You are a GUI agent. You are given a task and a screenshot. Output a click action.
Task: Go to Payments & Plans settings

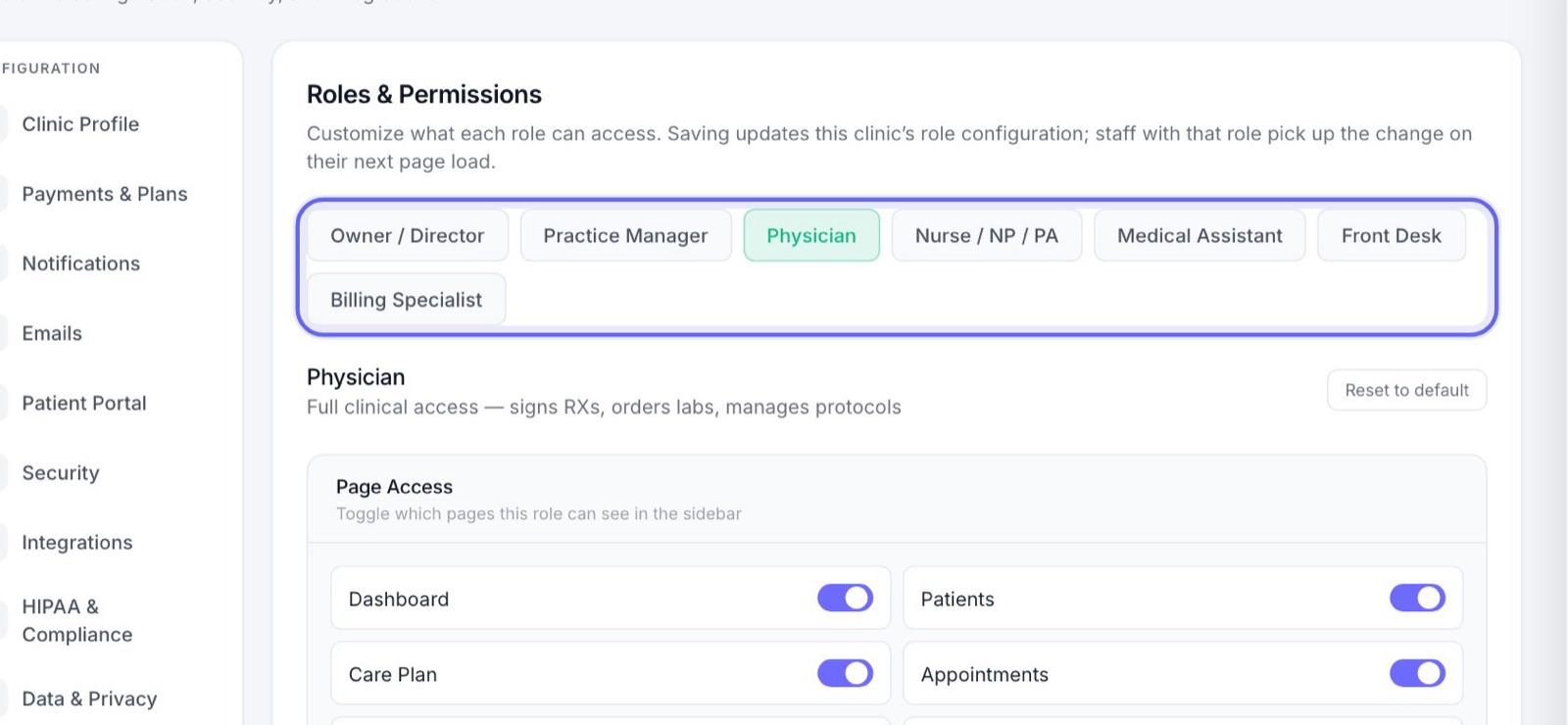105,194
